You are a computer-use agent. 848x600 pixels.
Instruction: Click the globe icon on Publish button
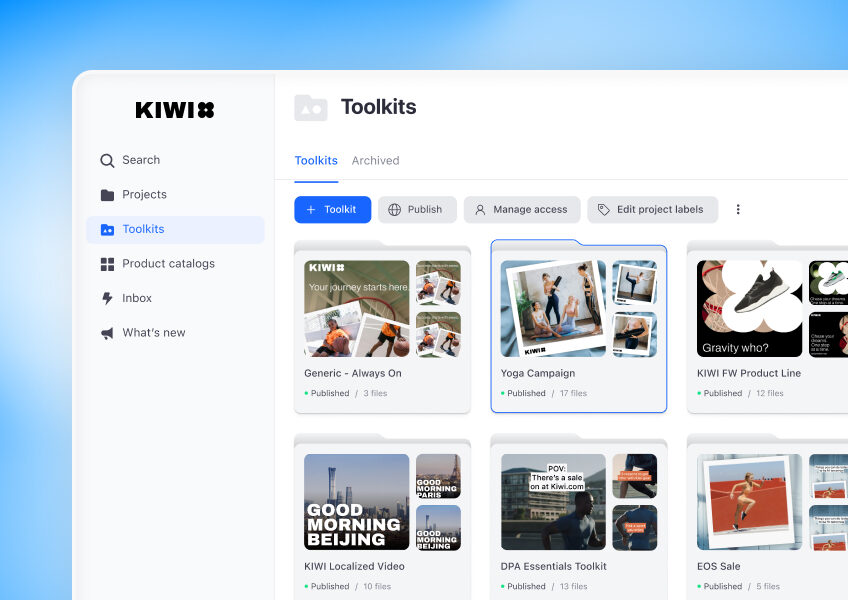pos(395,209)
